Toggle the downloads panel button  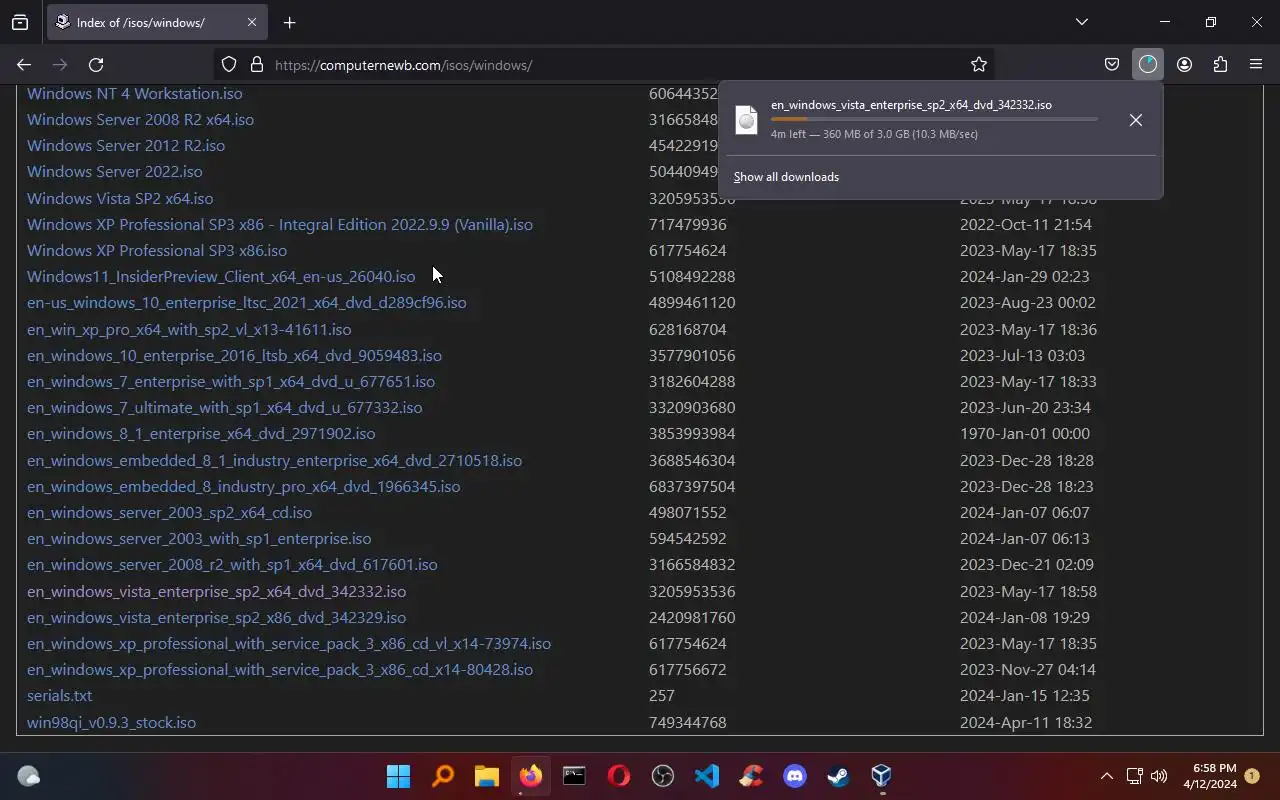click(1148, 65)
